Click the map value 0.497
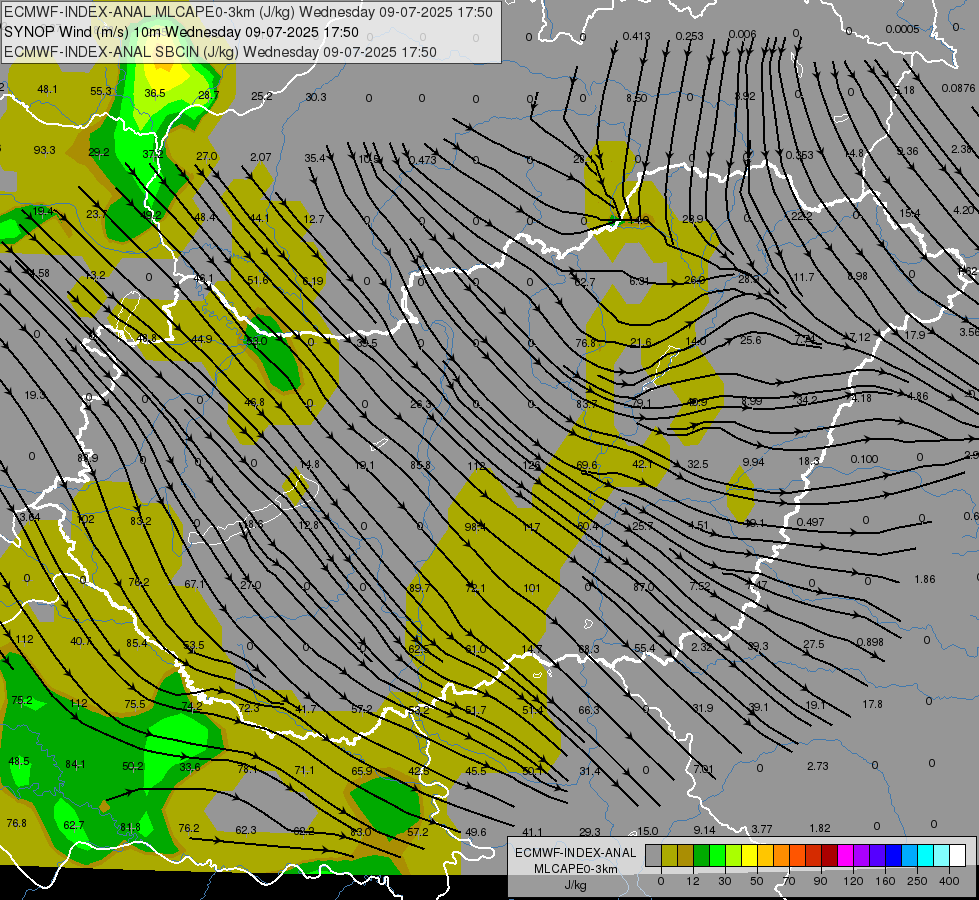Image resolution: width=979 pixels, height=900 pixels. (x=810, y=522)
